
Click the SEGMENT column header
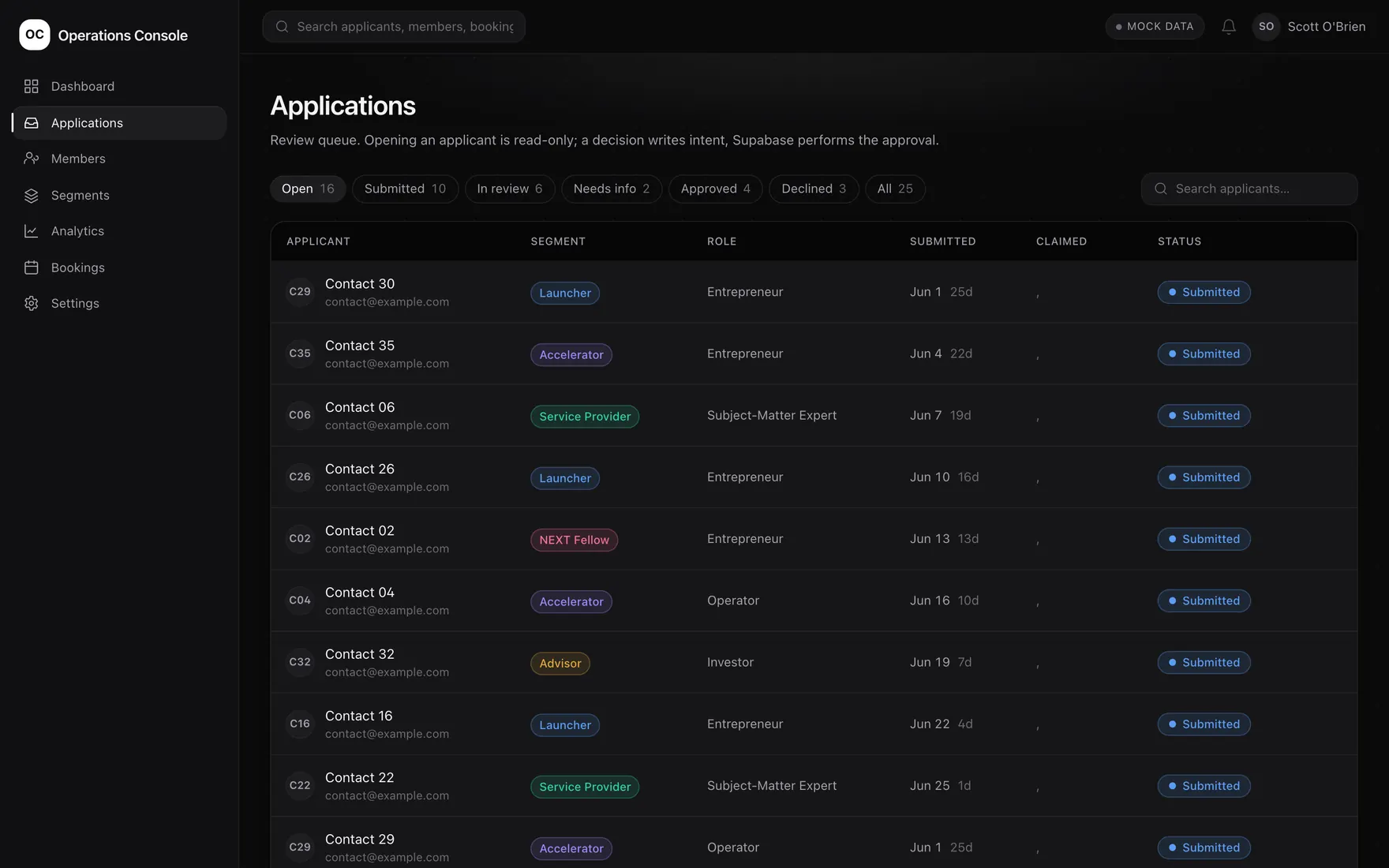(558, 241)
